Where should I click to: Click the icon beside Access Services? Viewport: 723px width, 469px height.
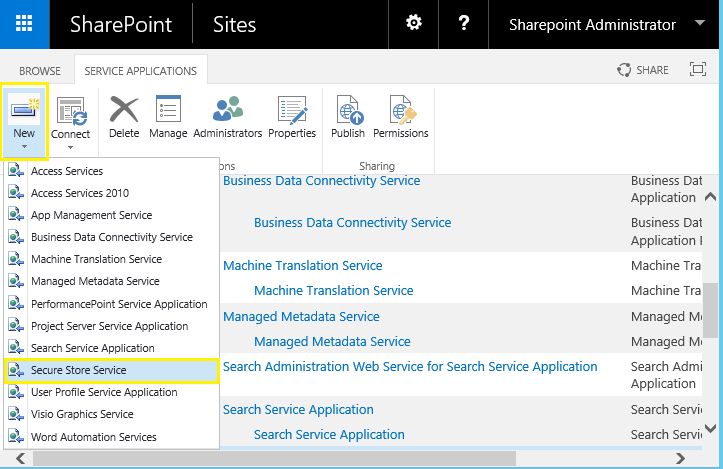tap(16, 171)
